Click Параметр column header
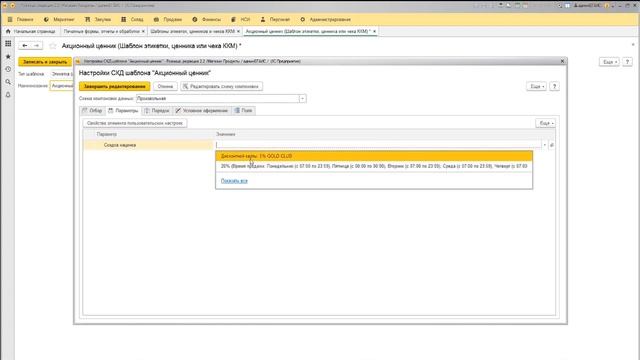 point(107,134)
